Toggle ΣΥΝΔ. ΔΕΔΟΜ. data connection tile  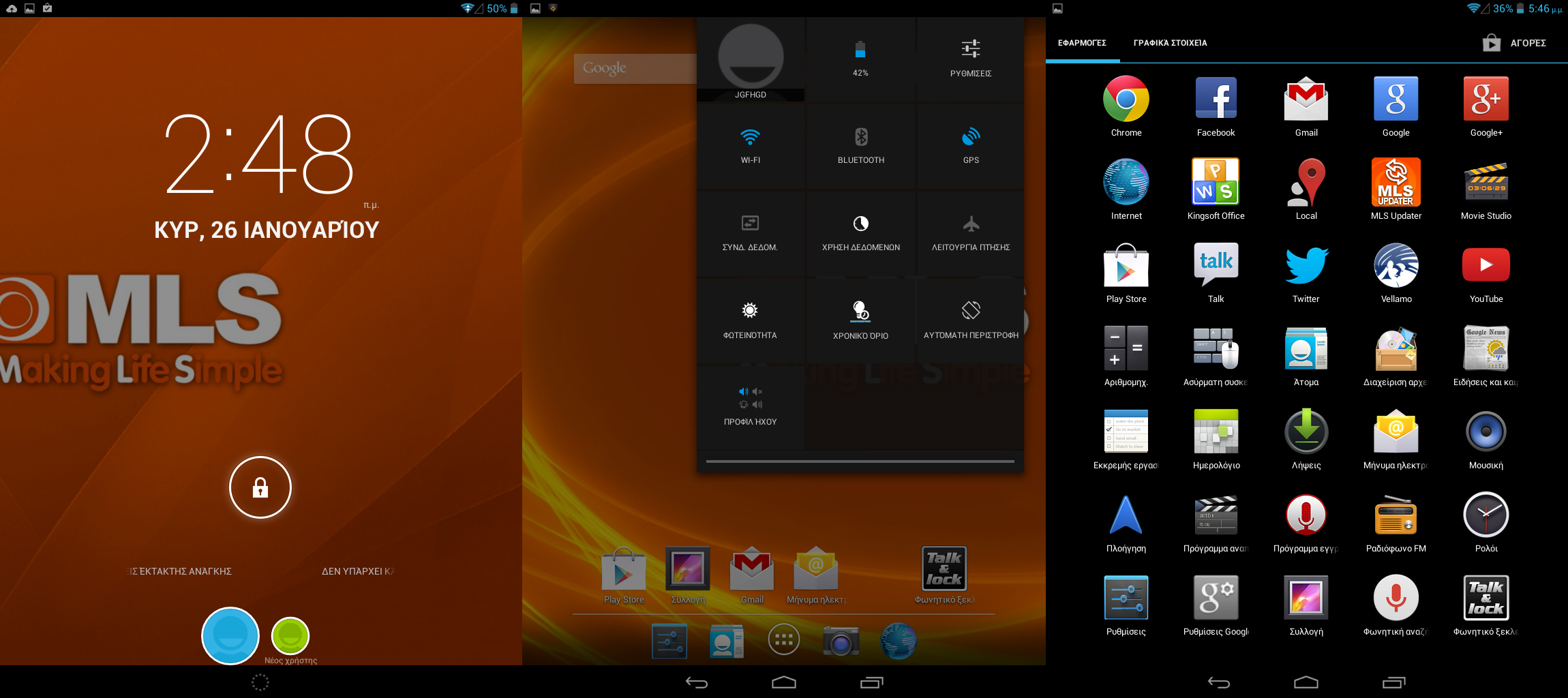751,233
